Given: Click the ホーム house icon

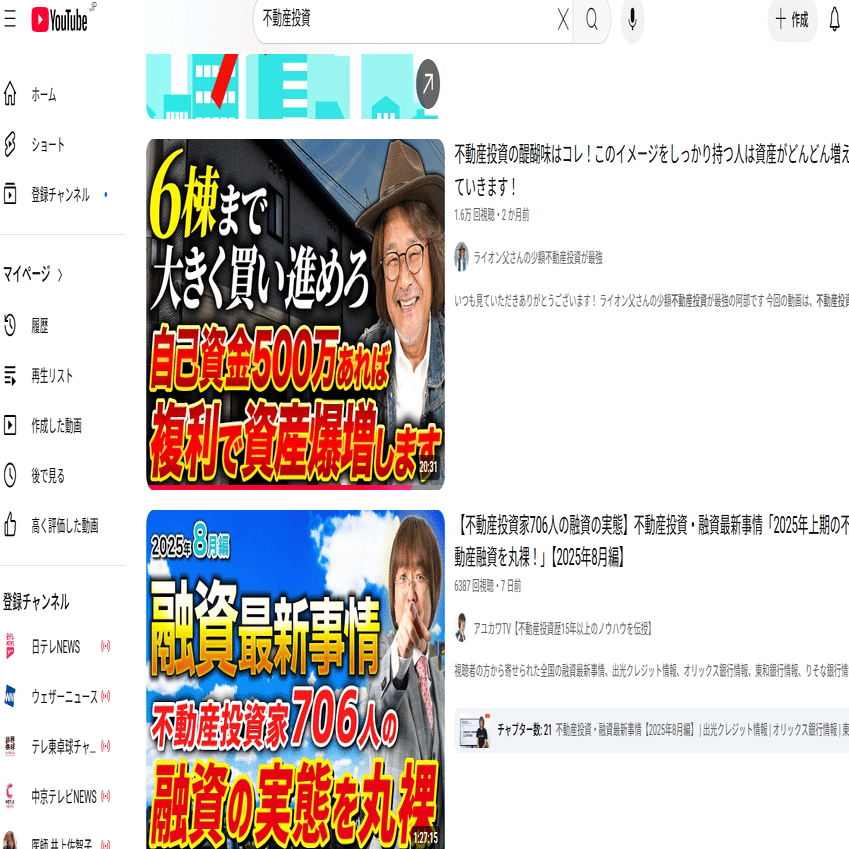Looking at the screenshot, I should (10, 94).
